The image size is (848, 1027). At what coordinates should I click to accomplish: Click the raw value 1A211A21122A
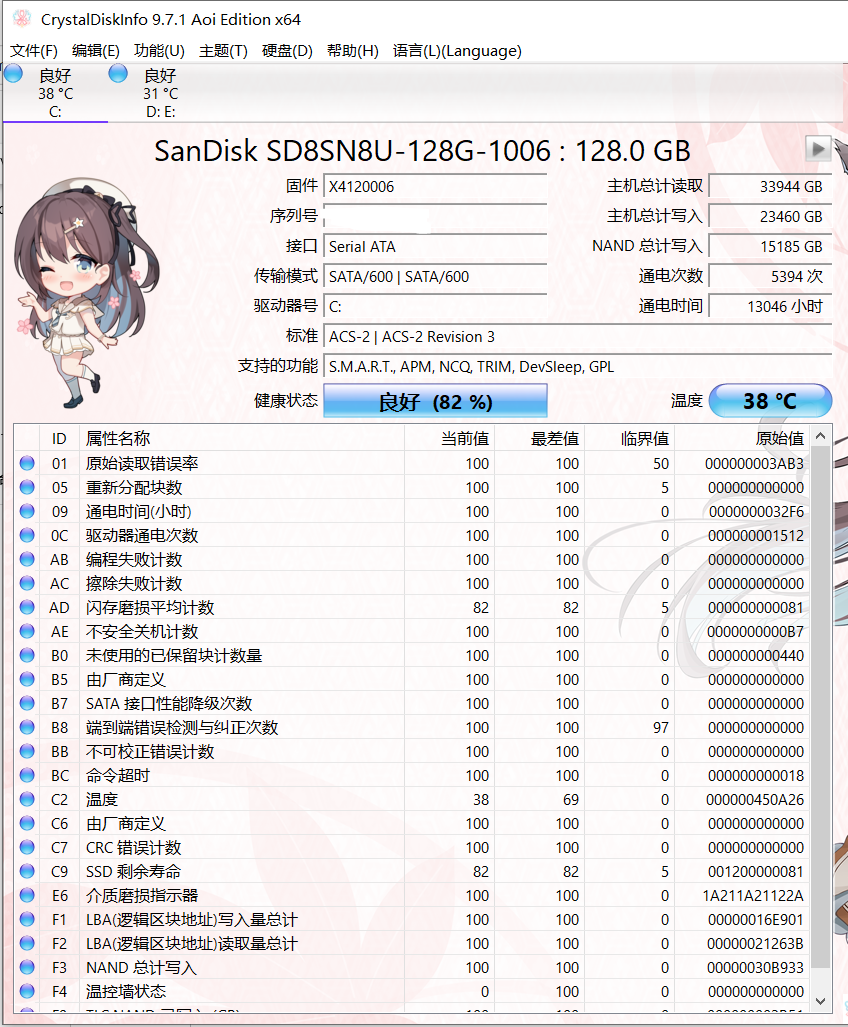click(753, 895)
